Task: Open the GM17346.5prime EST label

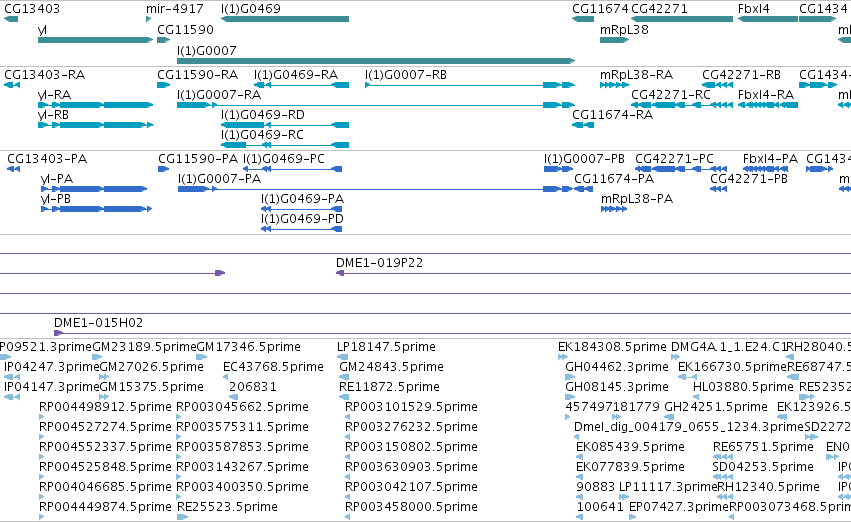Action: coord(249,347)
